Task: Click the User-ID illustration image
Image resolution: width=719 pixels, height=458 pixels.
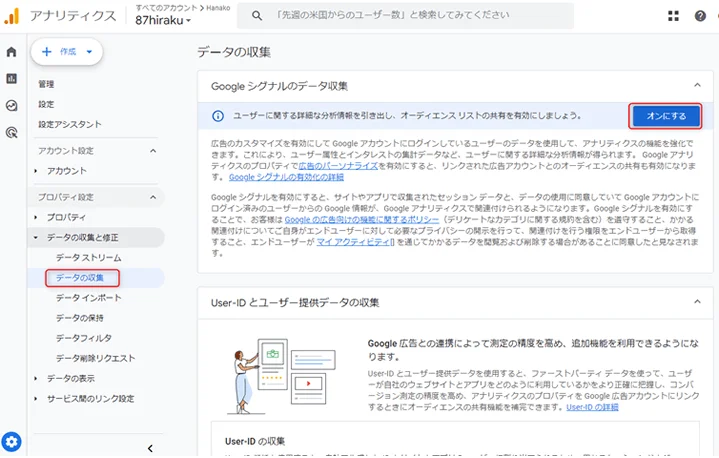Action: point(282,376)
